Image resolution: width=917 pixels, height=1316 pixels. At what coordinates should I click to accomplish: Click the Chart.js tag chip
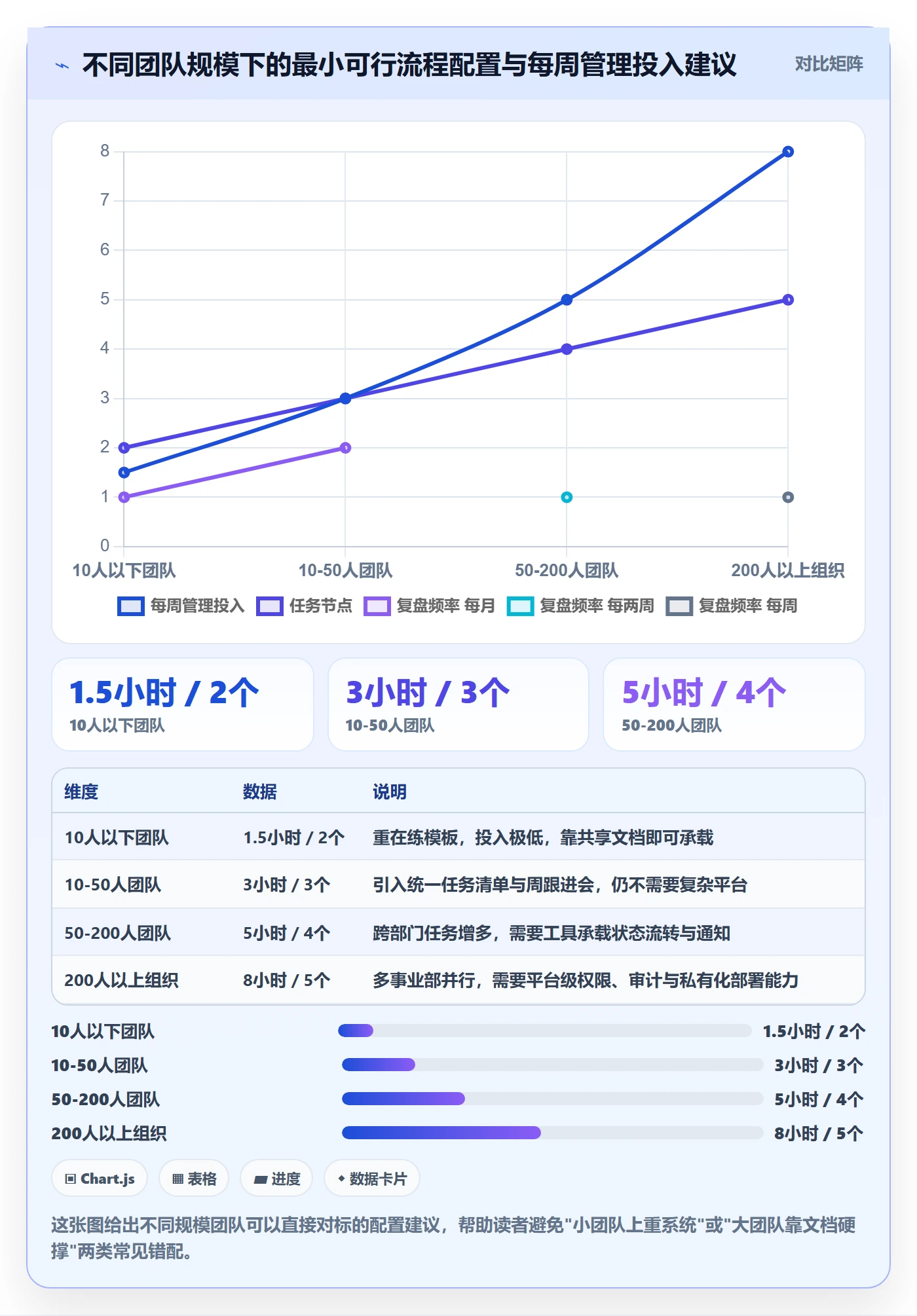point(100,1179)
